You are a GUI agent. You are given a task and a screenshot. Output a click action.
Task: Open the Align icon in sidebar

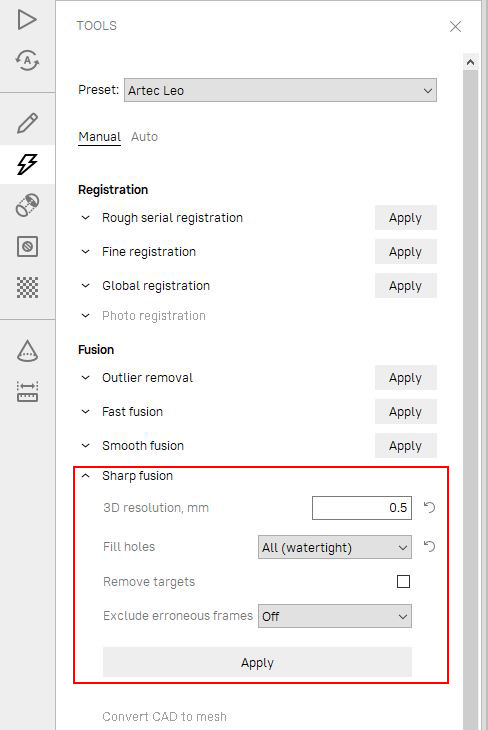coord(27,205)
